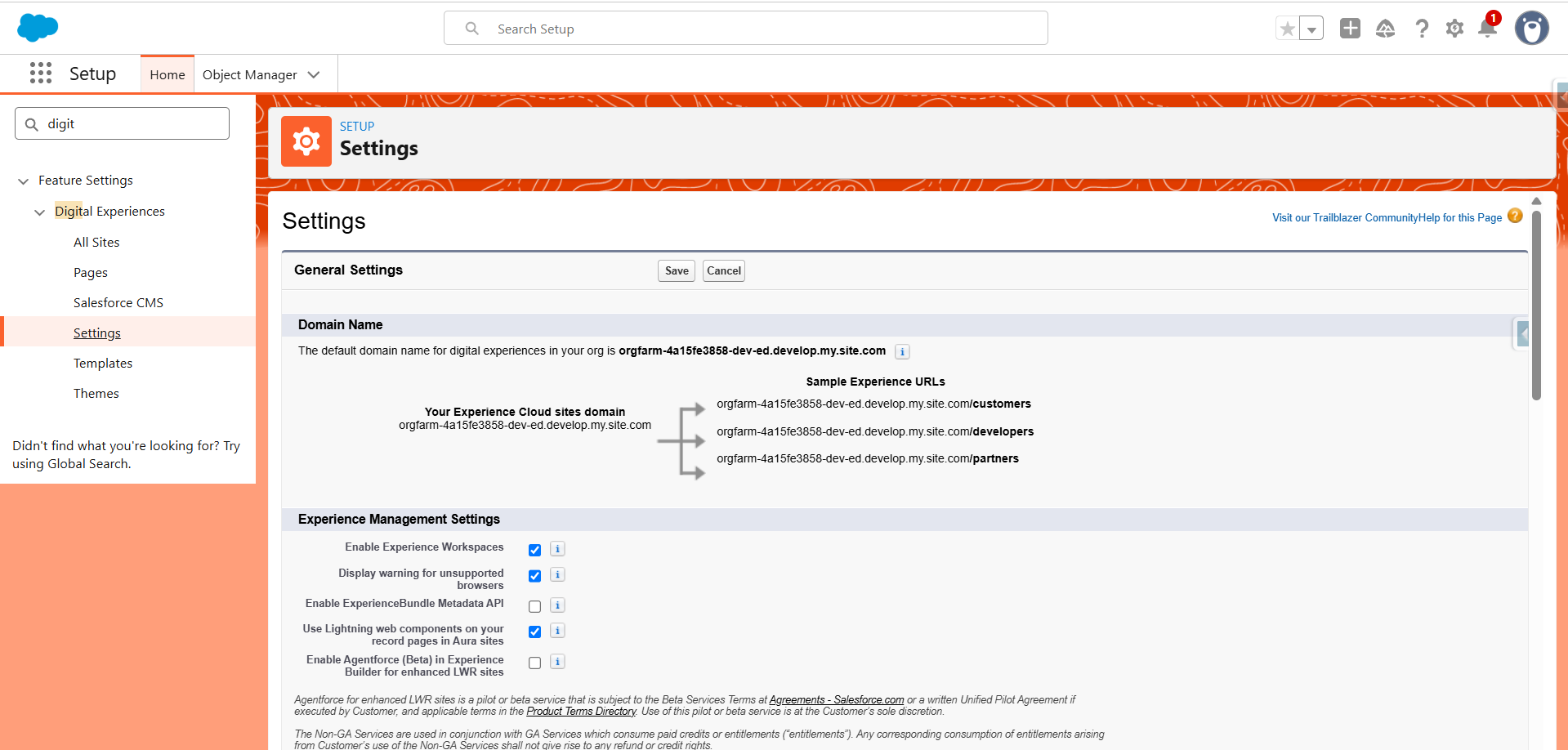Show info for Lightning web components setting
The height and width of the screenshot is (750, 1568).
[557, 631]
